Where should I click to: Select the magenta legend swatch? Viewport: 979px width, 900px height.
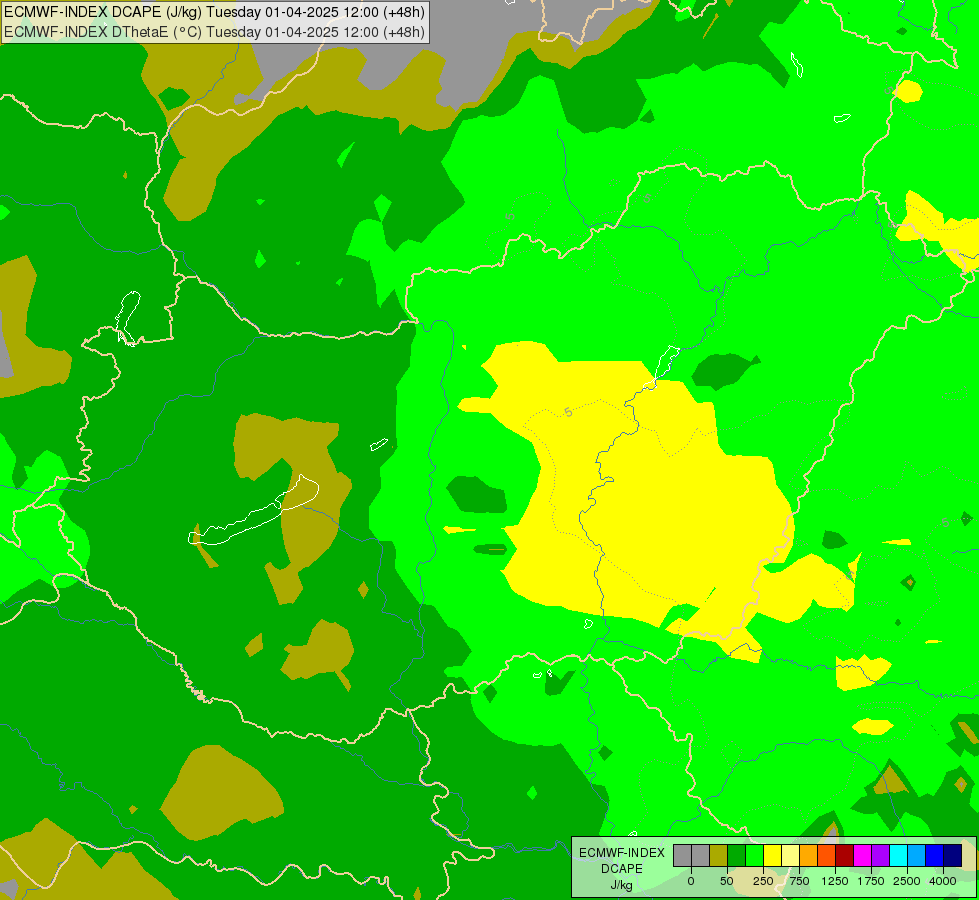point(862,856)
